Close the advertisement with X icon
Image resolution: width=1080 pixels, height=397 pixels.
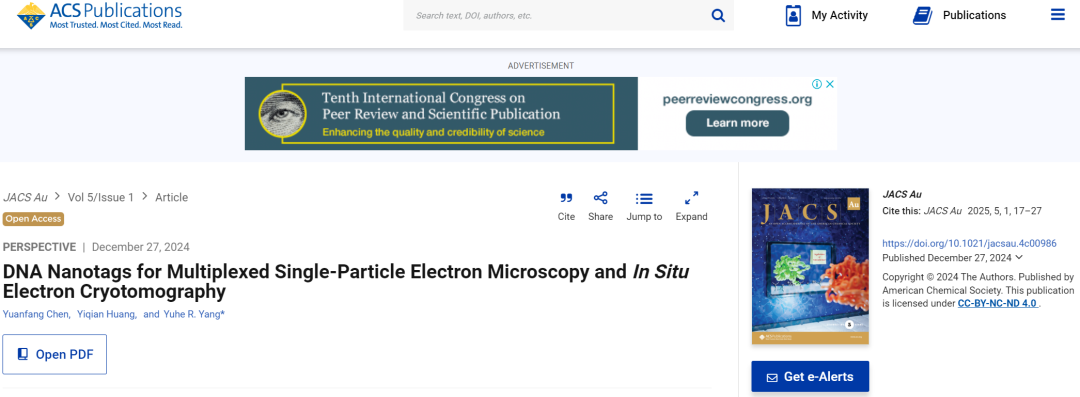point(830,84)
